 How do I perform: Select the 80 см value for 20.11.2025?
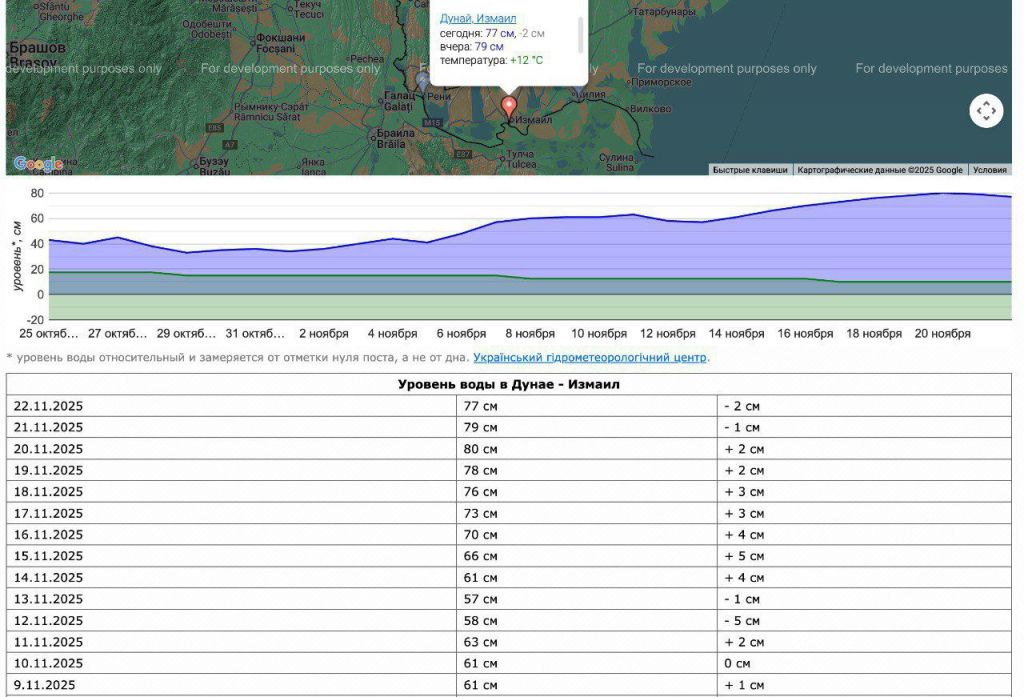[480, 449]
